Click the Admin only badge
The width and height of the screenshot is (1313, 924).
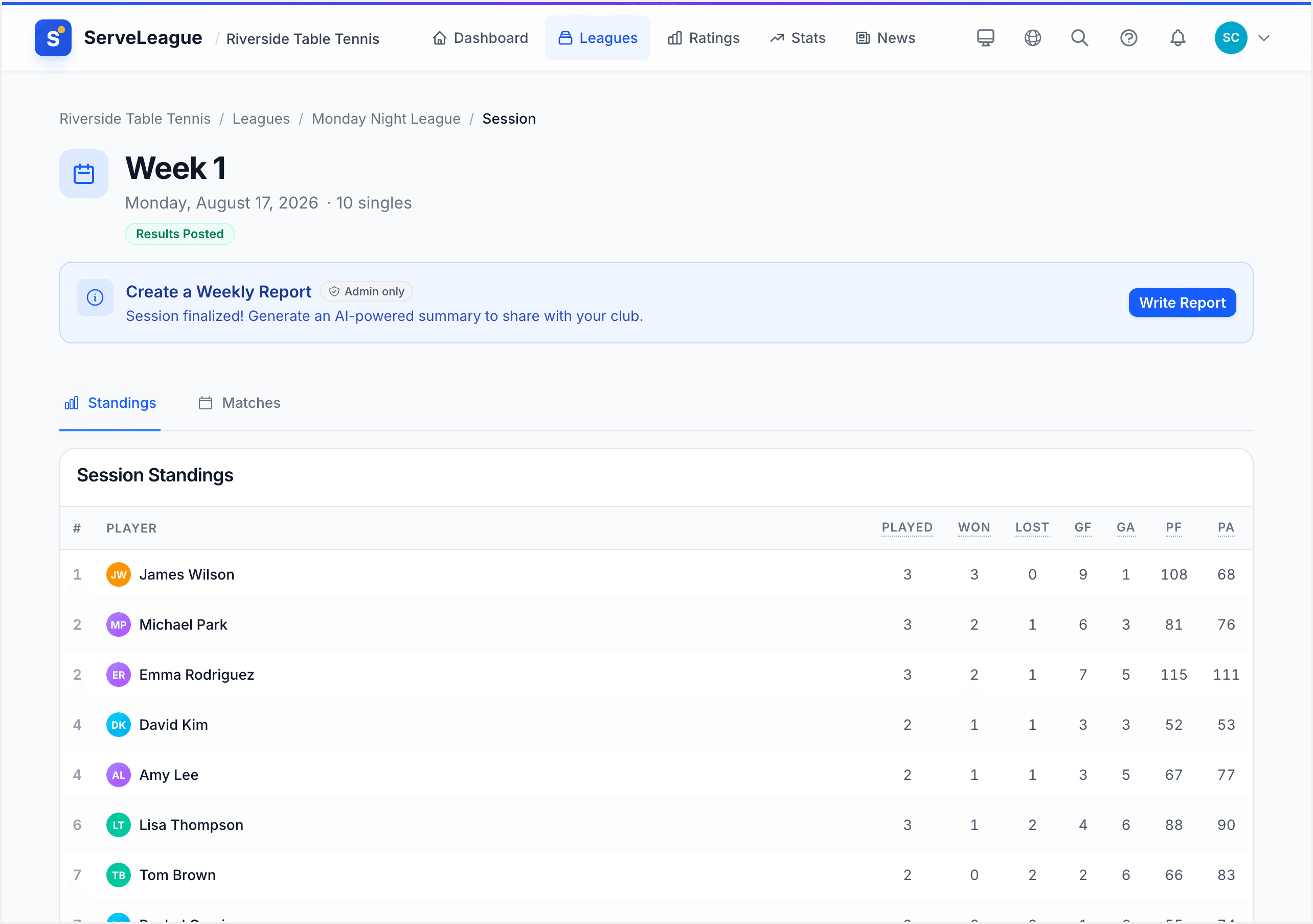[367, 292]
